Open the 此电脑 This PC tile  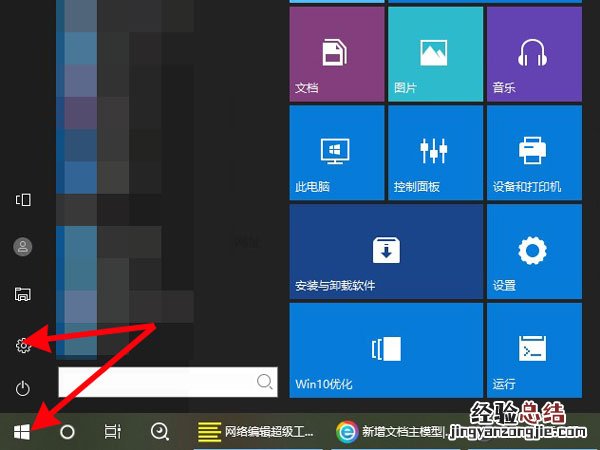(337, 153)
